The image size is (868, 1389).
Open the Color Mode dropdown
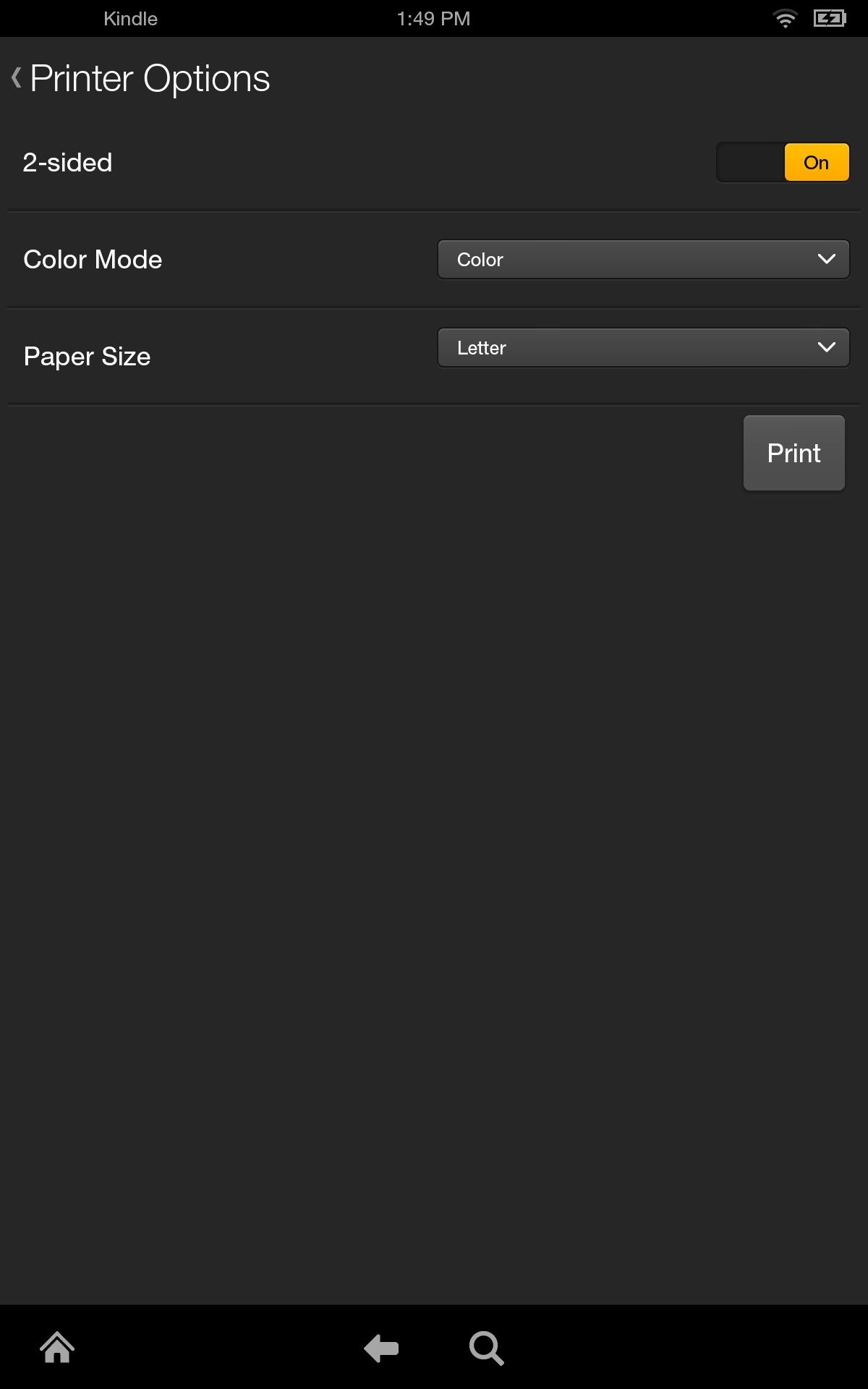(643, 259)
